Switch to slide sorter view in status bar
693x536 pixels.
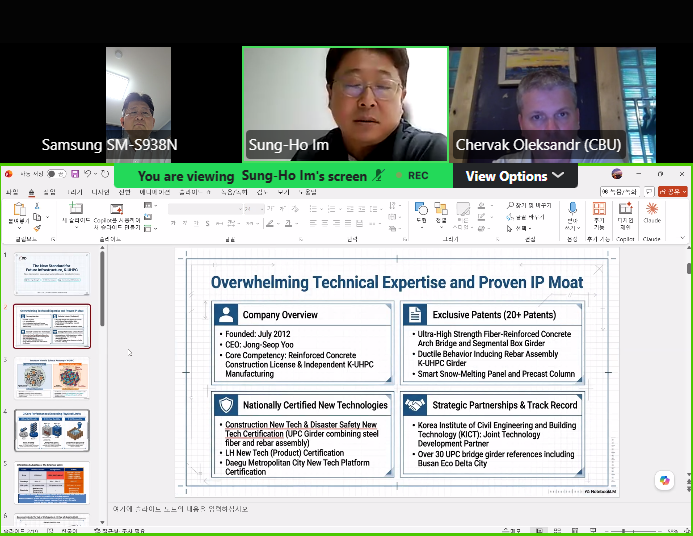(557, 531)
